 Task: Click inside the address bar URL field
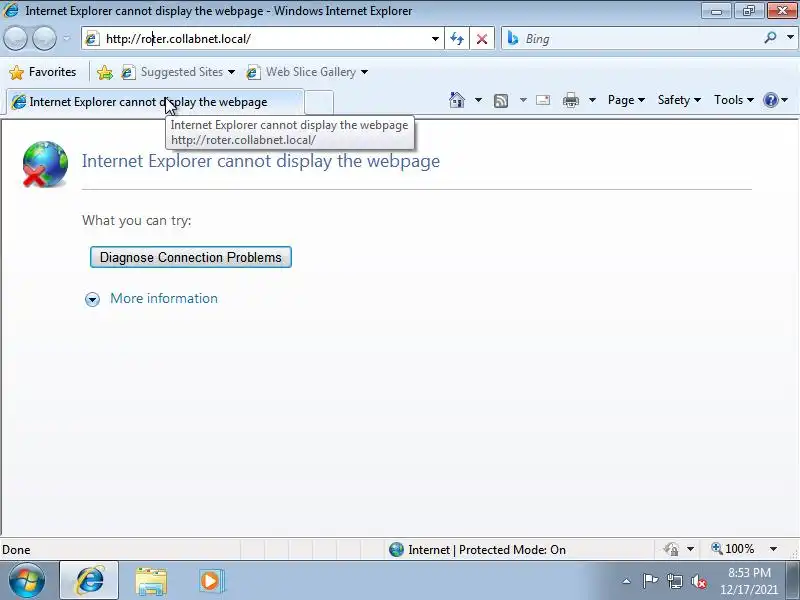[265, 39]
